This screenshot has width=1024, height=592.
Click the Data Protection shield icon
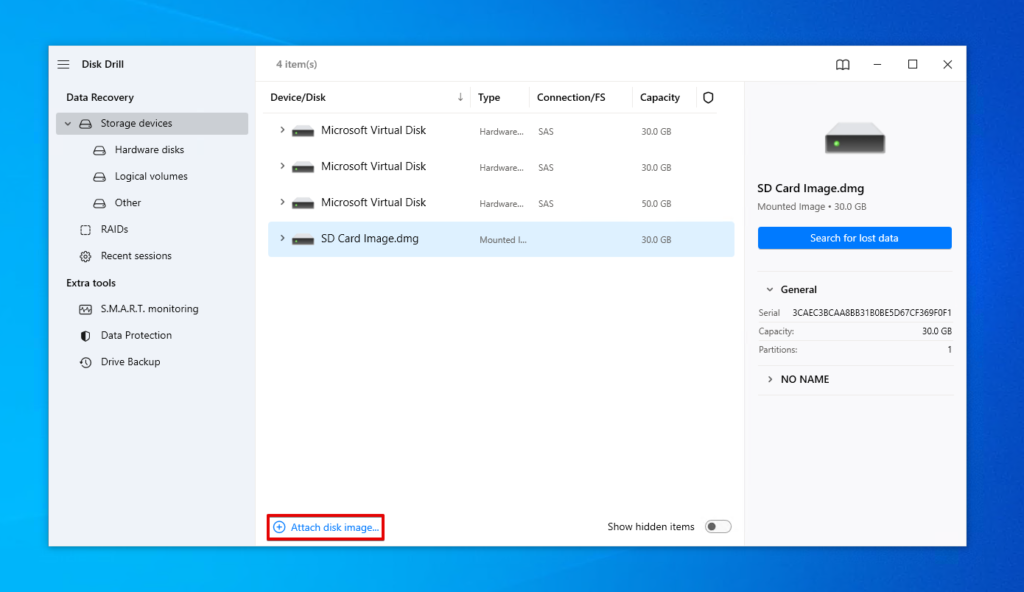[x=85, y=336]
